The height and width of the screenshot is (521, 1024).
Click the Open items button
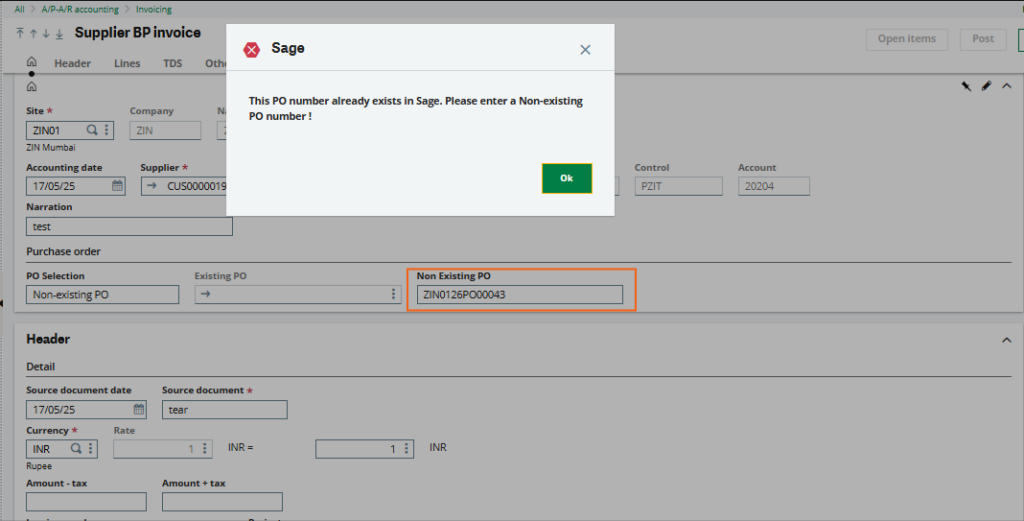(906, 39)
